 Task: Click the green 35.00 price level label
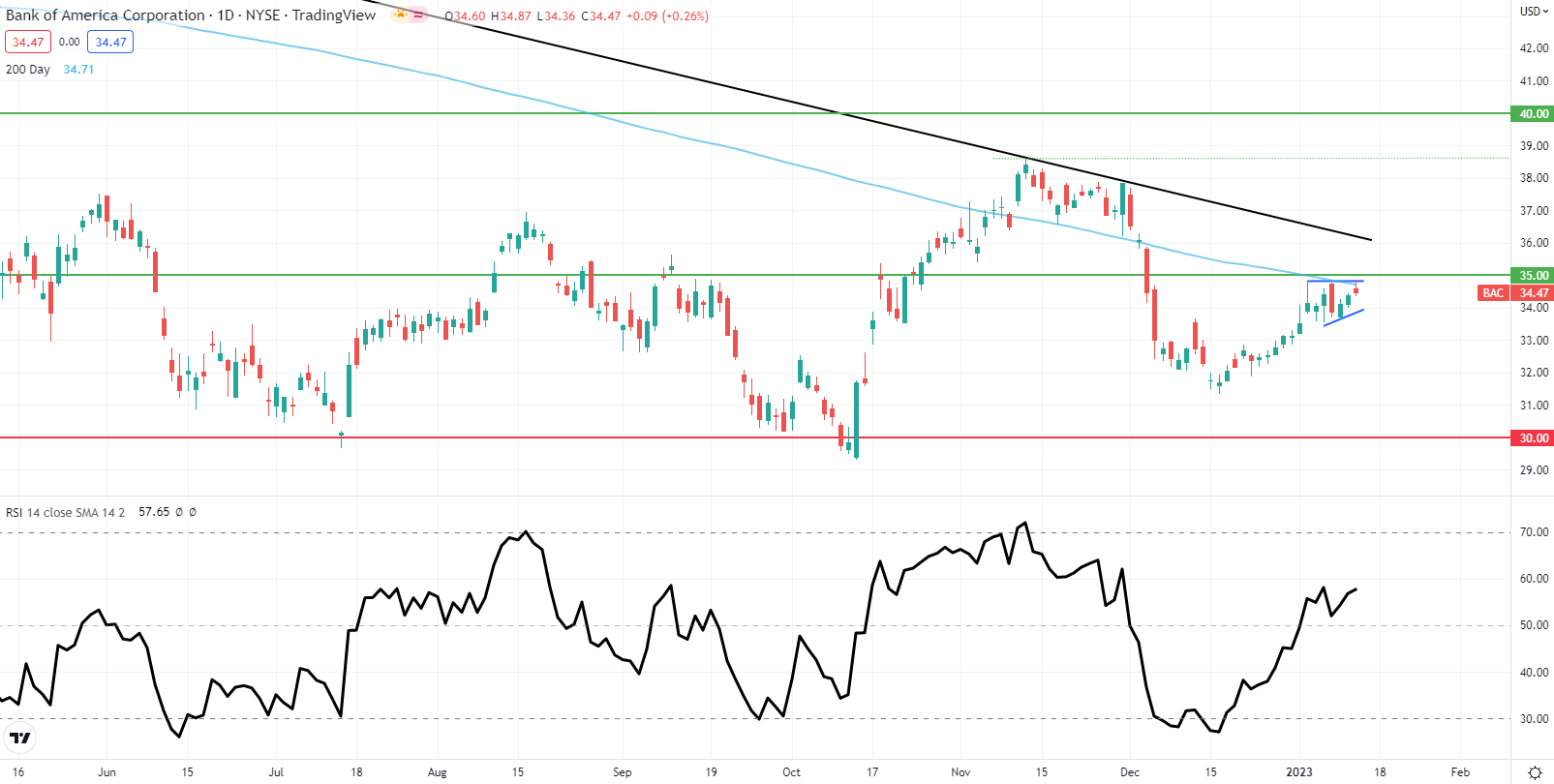pyautogui.click(x=1533, y=276)
